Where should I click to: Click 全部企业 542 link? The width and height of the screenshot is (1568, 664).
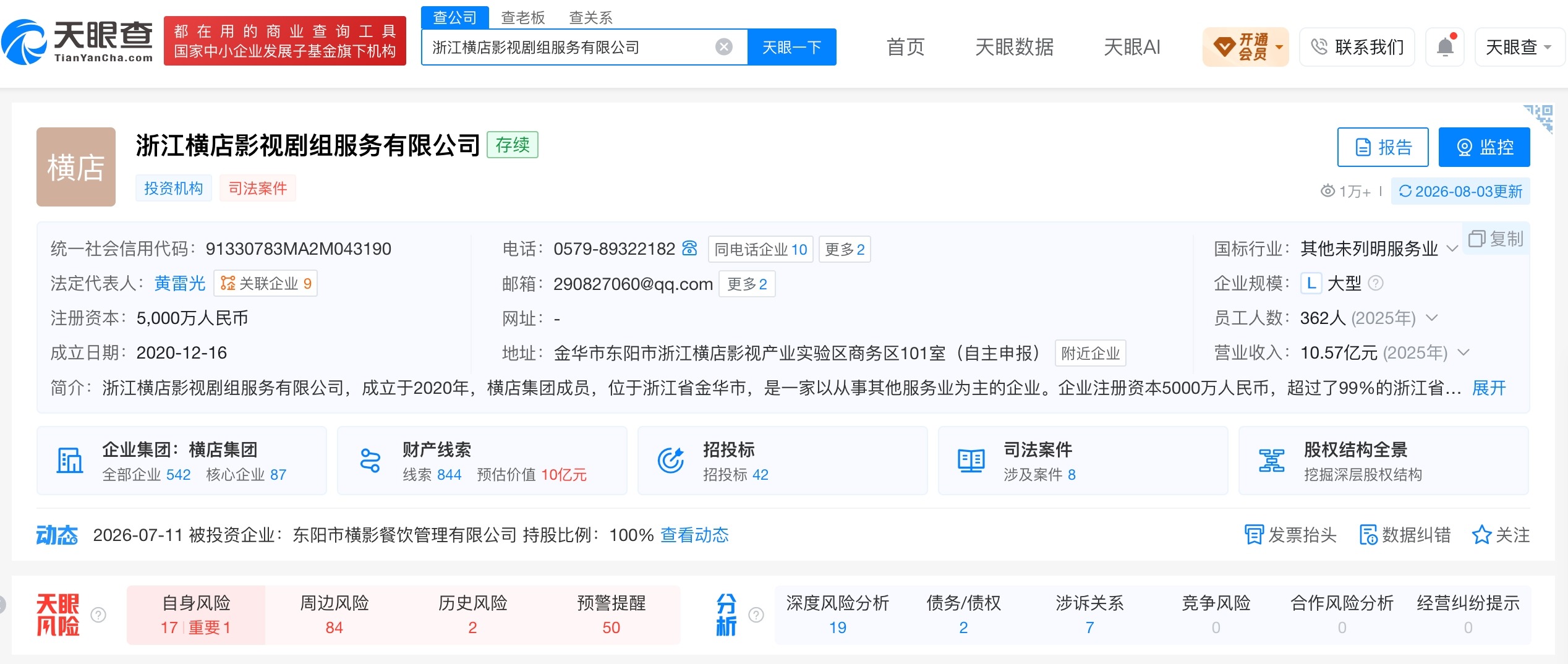147,474
